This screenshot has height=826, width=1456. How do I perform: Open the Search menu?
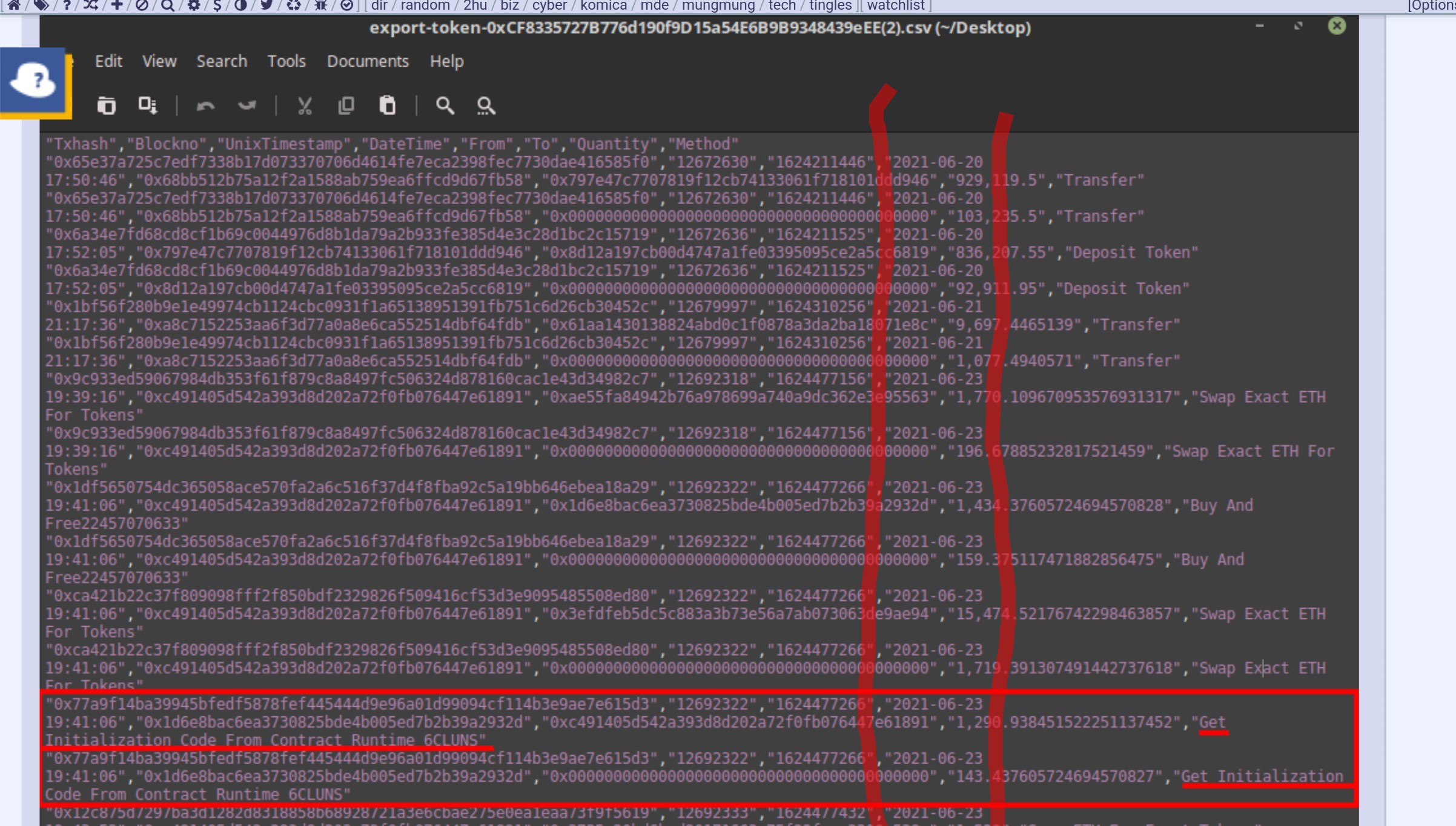pyautogui.click(x=222, y=61)
